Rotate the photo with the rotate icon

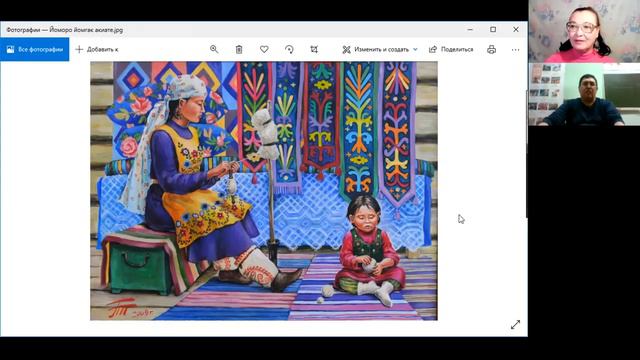coord(289,49)
